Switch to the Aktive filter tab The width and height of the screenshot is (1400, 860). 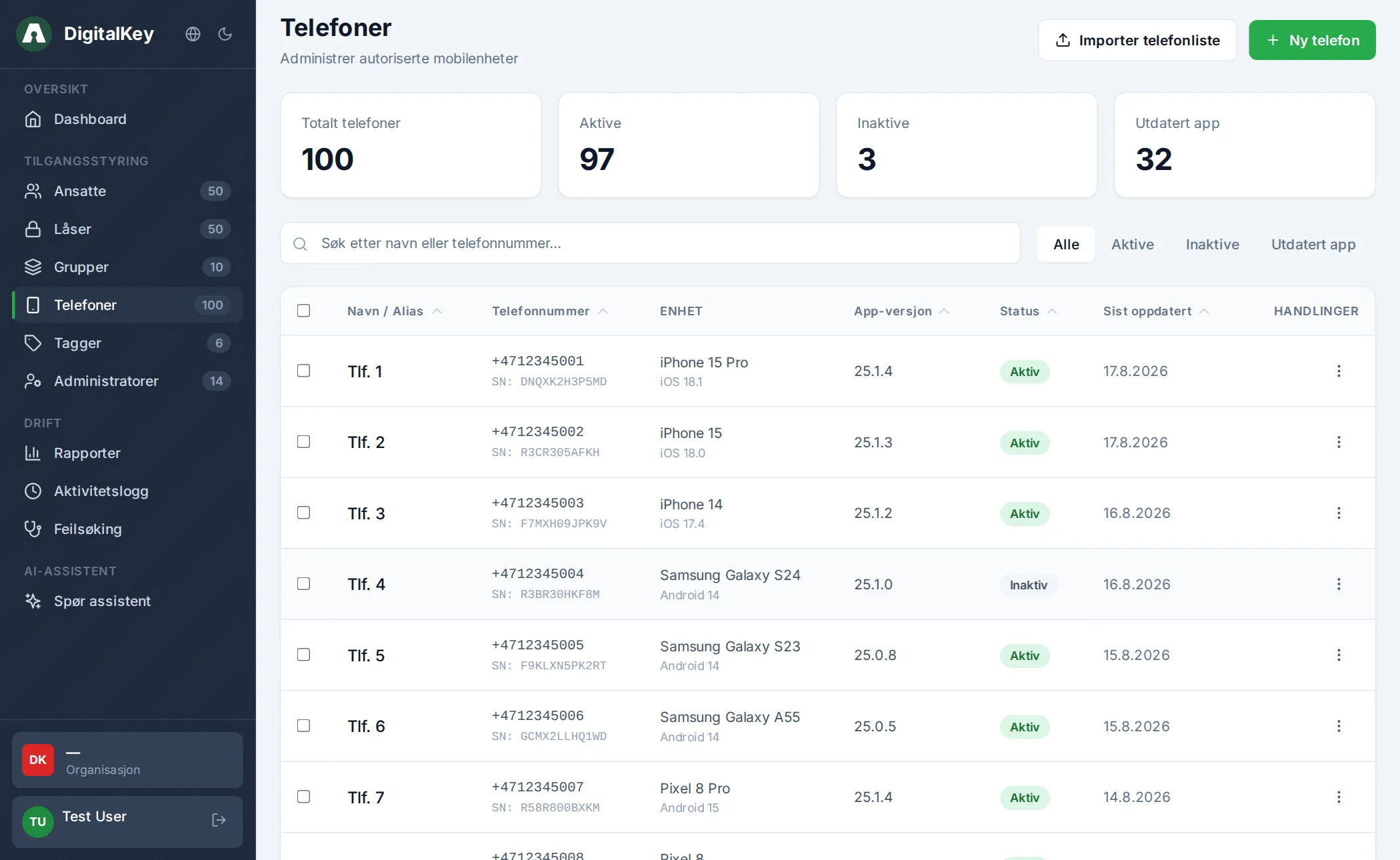pos(1133,245)
